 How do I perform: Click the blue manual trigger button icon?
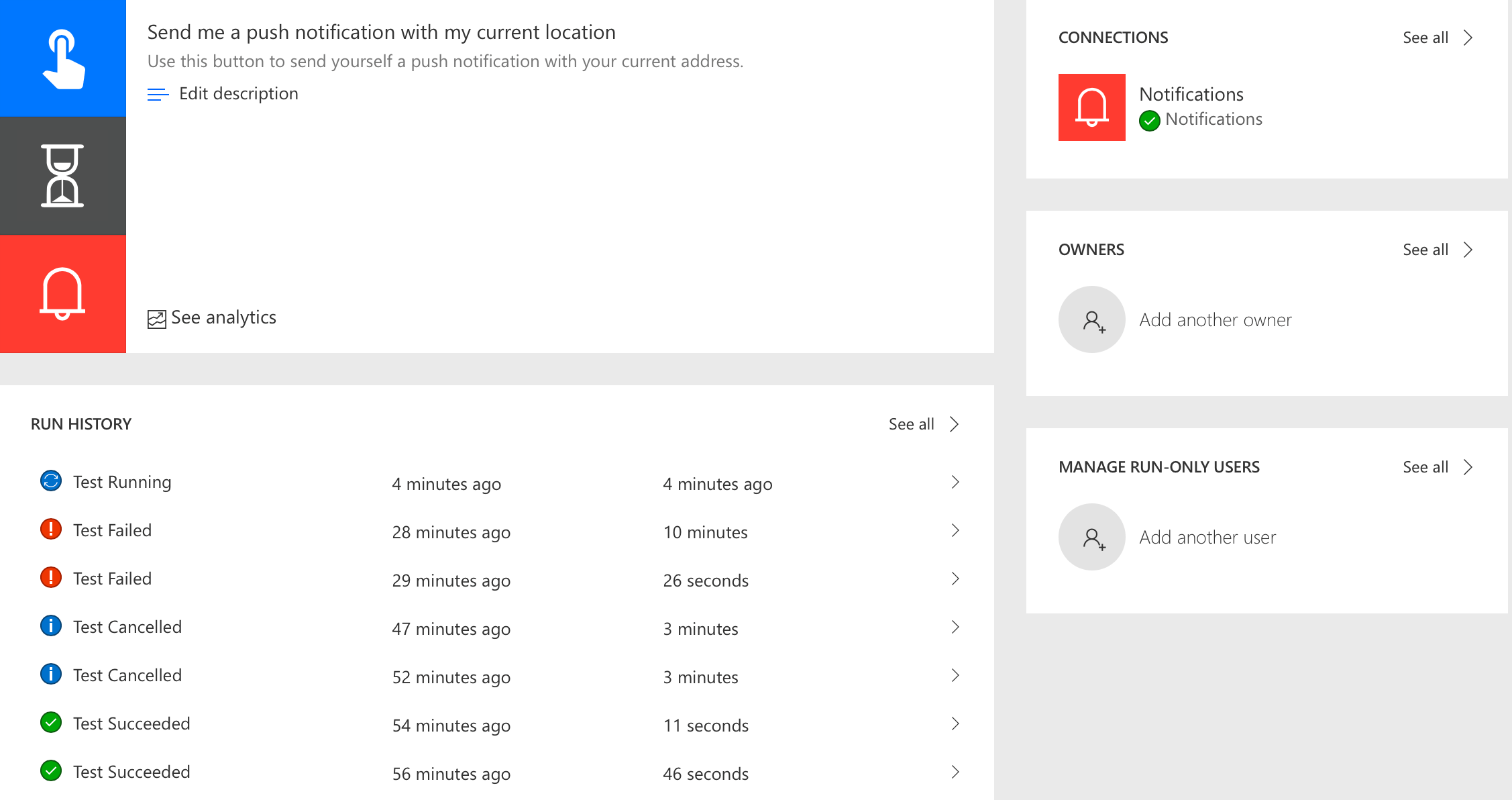coord(63,58)
